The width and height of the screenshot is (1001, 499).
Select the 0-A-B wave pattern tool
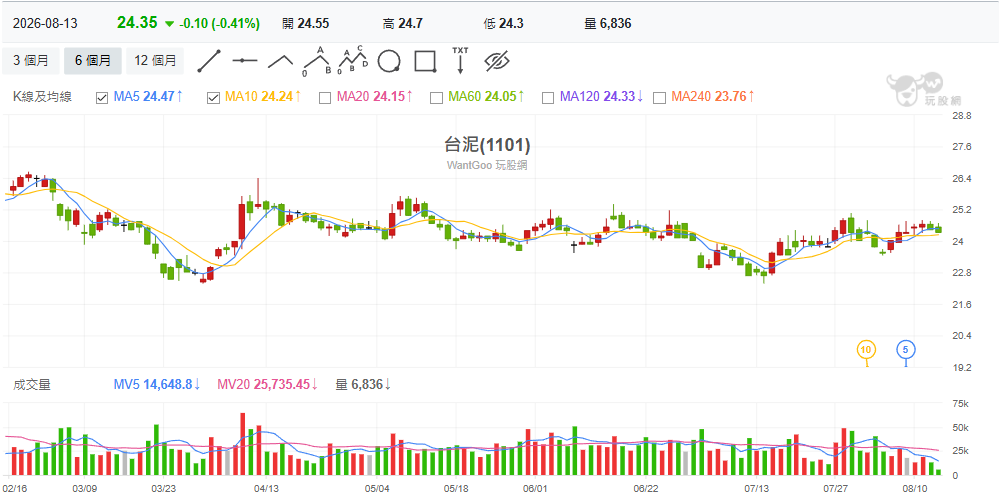pos(317,61)
